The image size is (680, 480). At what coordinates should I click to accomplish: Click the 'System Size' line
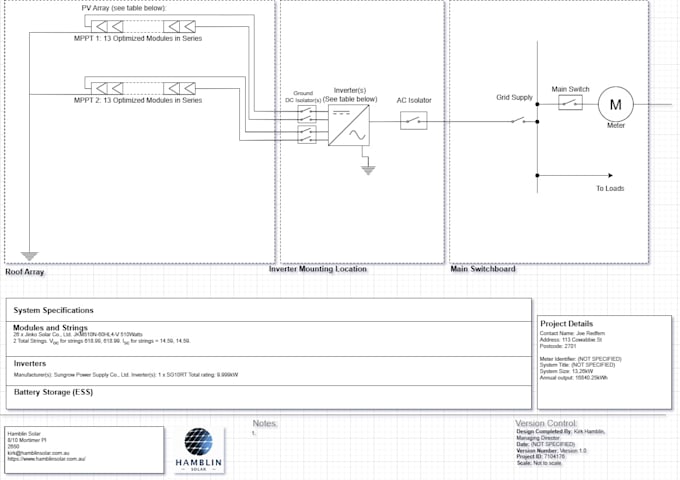click(x=566, y=372)
